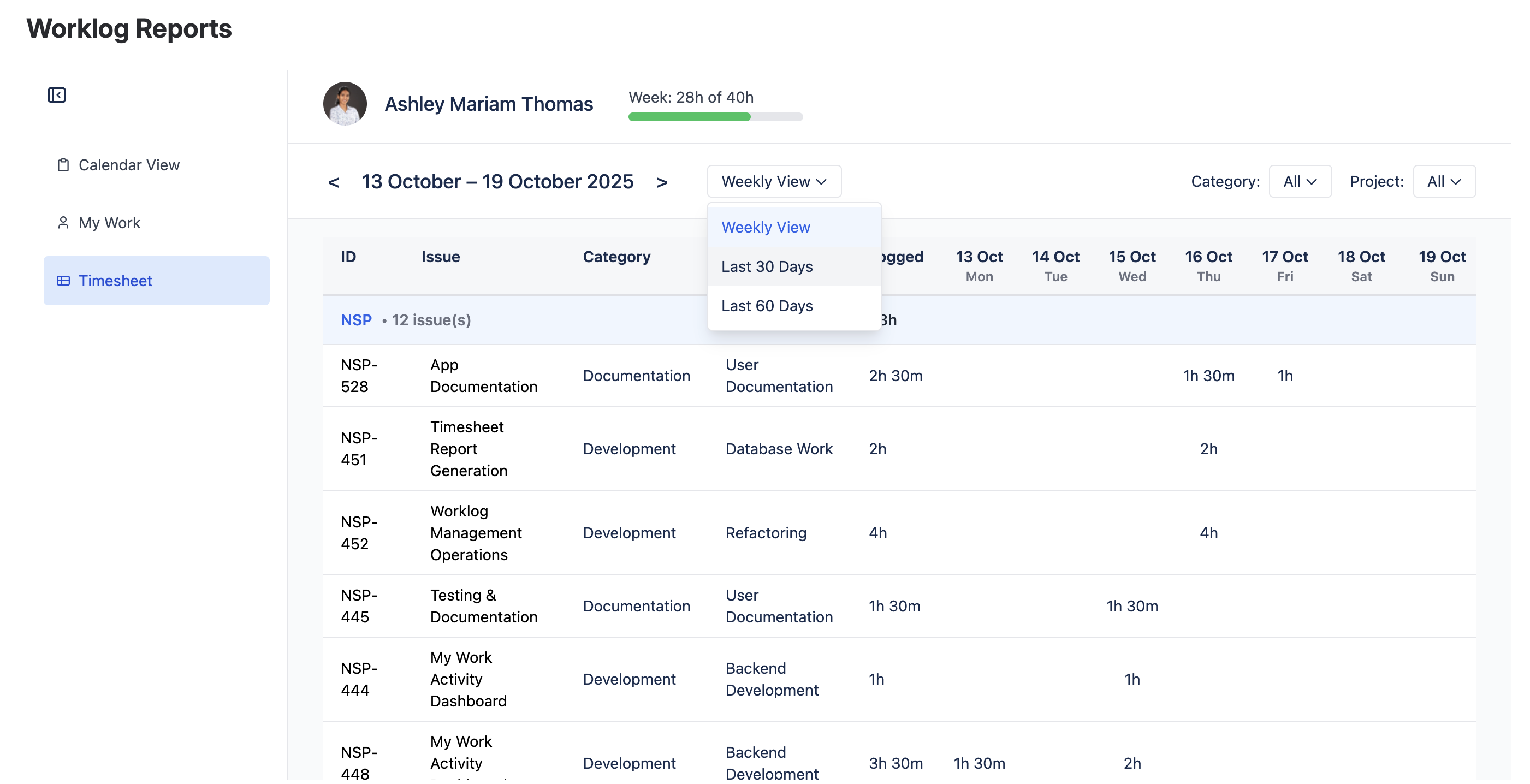Click the weekly hours progress bar
Screen dimensions: 1530x784
[x=715, y=117]
